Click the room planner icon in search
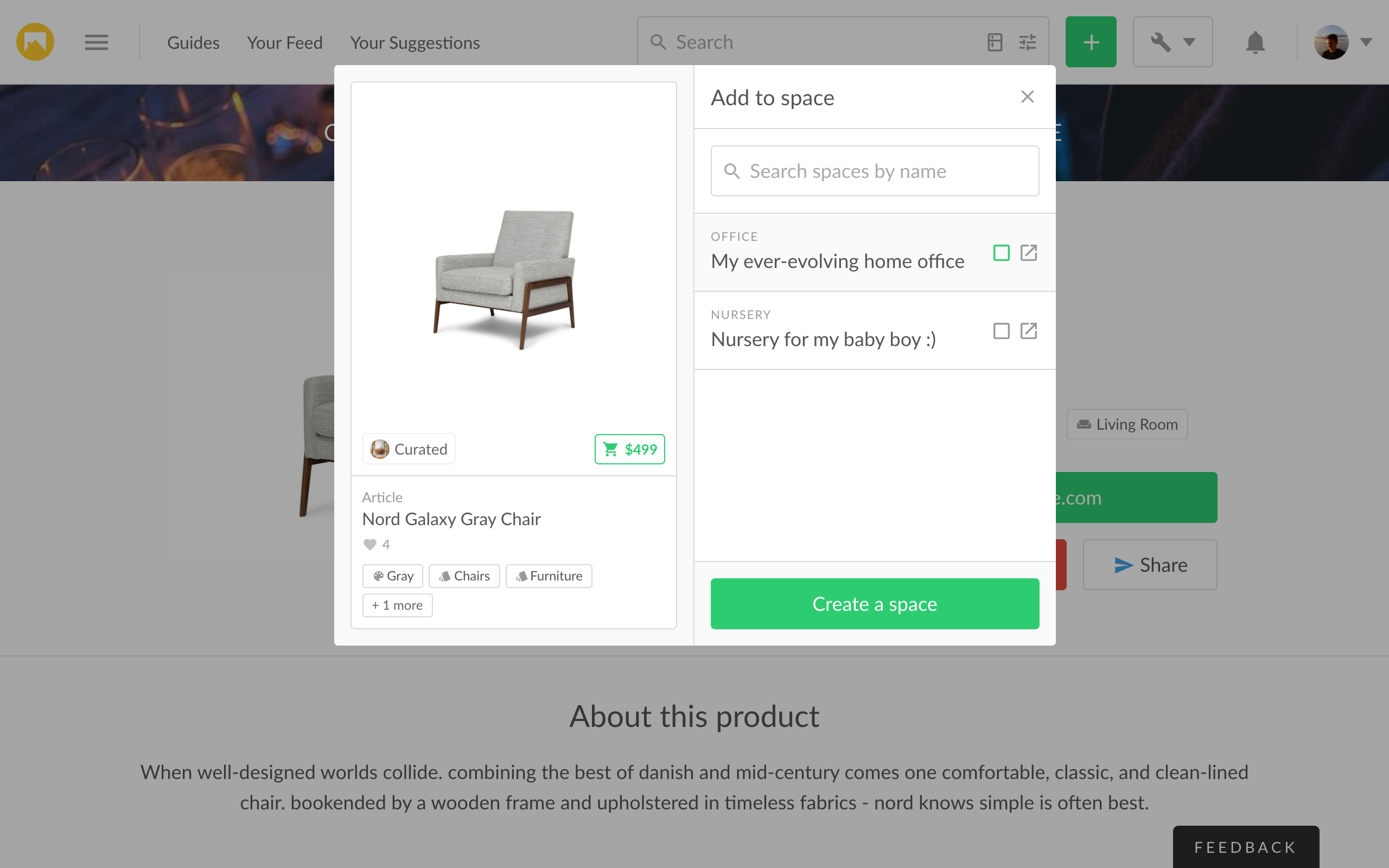Screen dimensions: 1389x868 point(995,42)
